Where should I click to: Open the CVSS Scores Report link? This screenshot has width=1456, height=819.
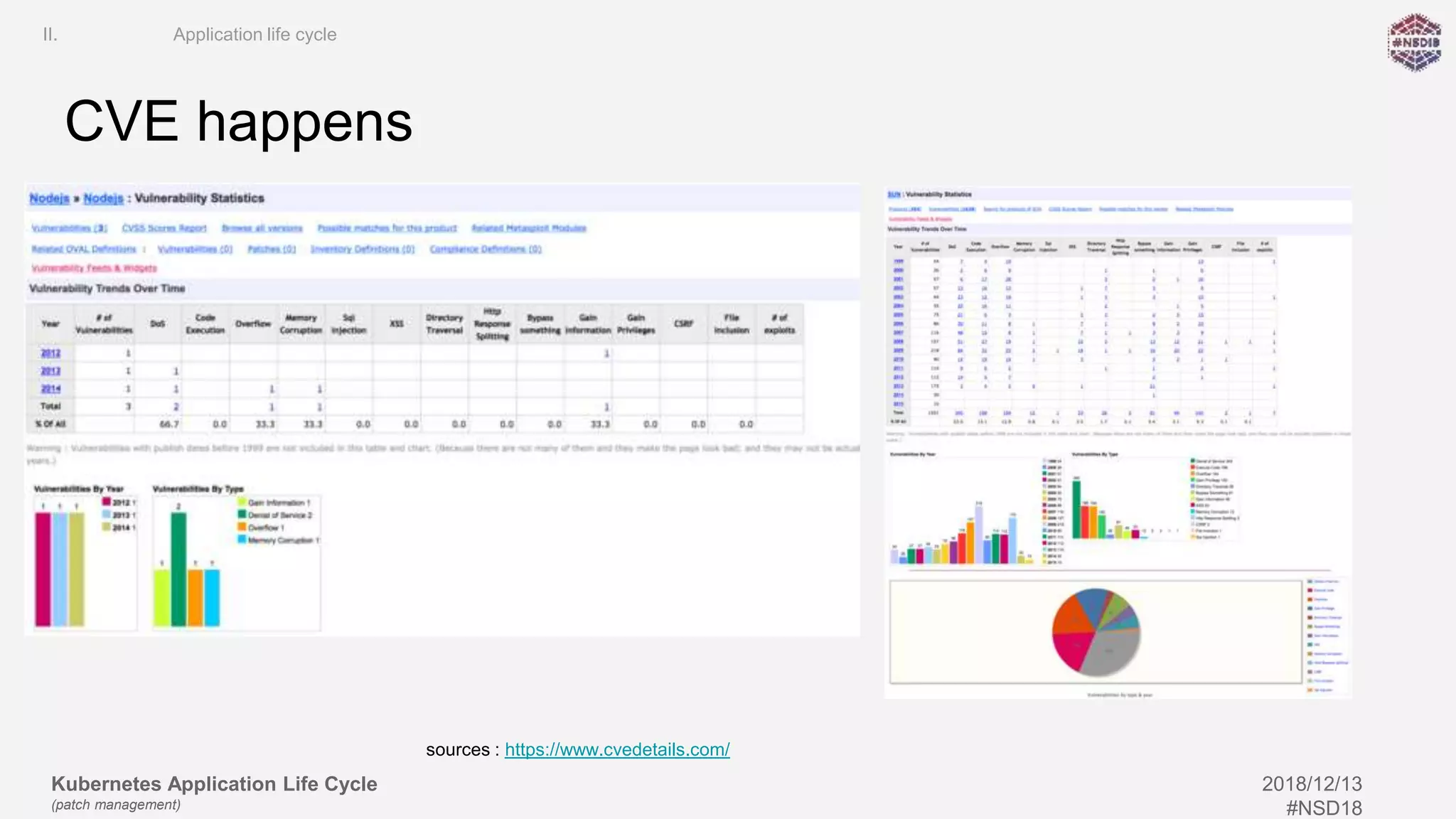tap(164, 228)
